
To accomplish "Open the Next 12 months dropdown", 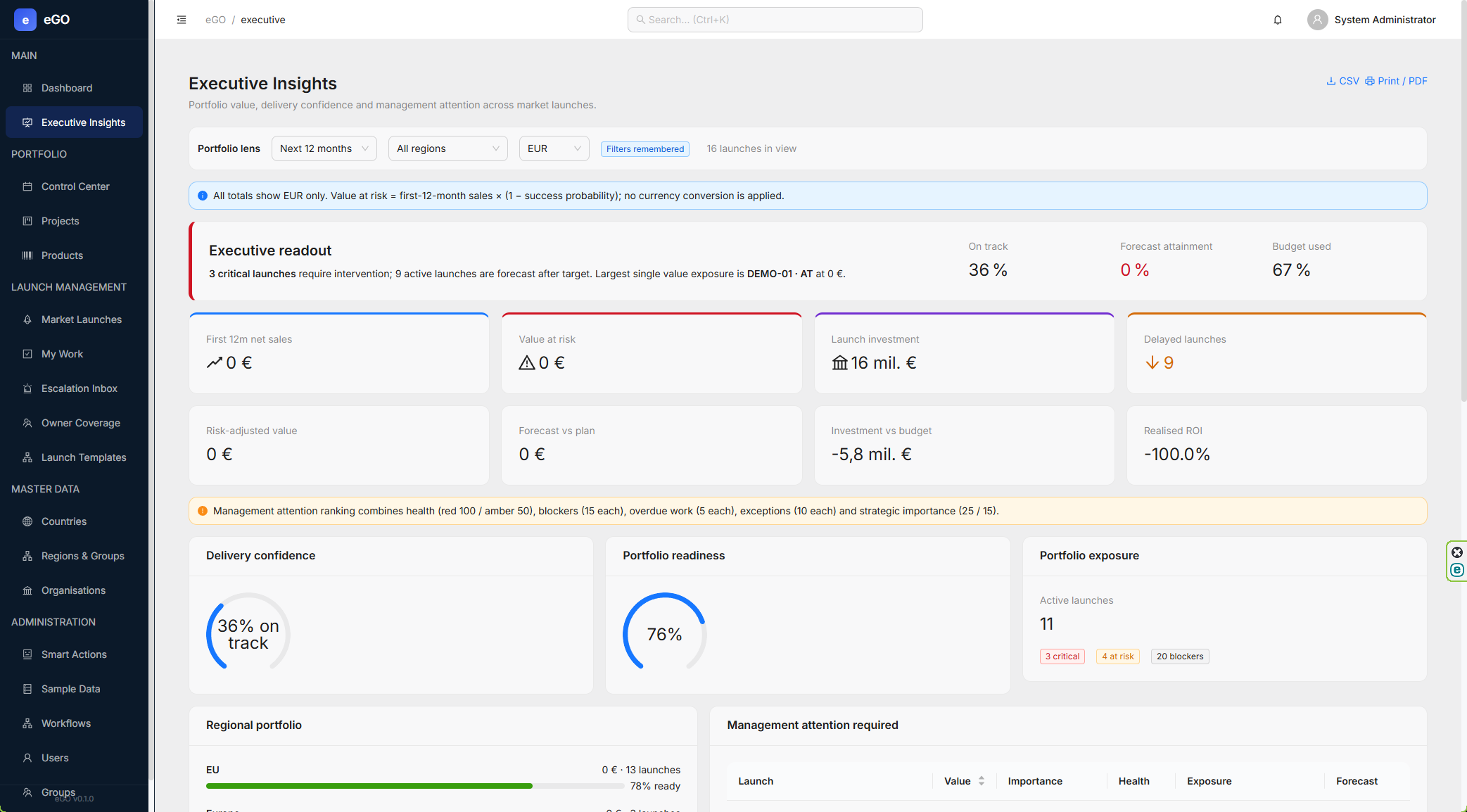I will 324,148.
